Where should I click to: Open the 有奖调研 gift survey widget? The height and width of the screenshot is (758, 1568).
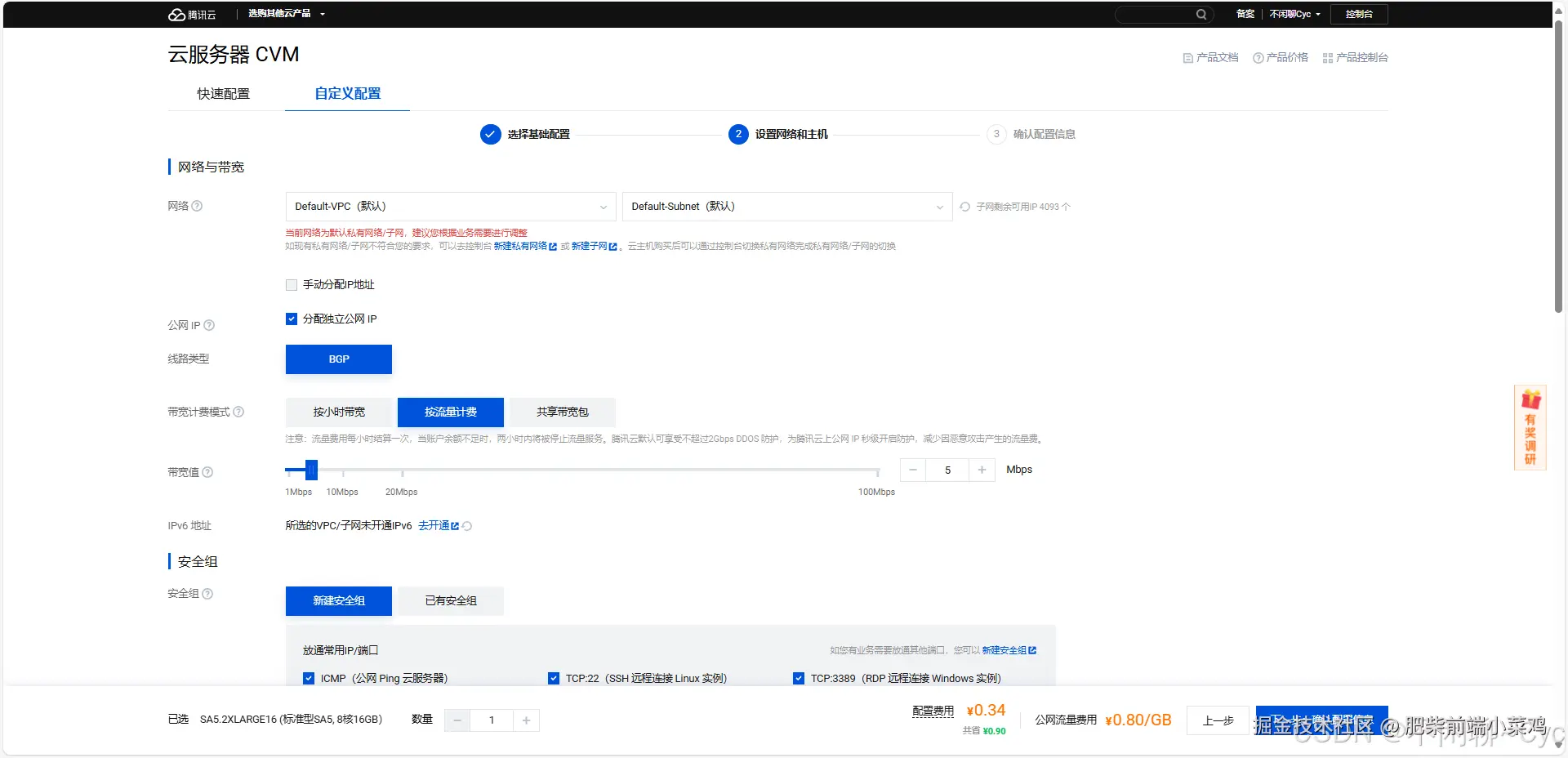(x=1530, y=427)
